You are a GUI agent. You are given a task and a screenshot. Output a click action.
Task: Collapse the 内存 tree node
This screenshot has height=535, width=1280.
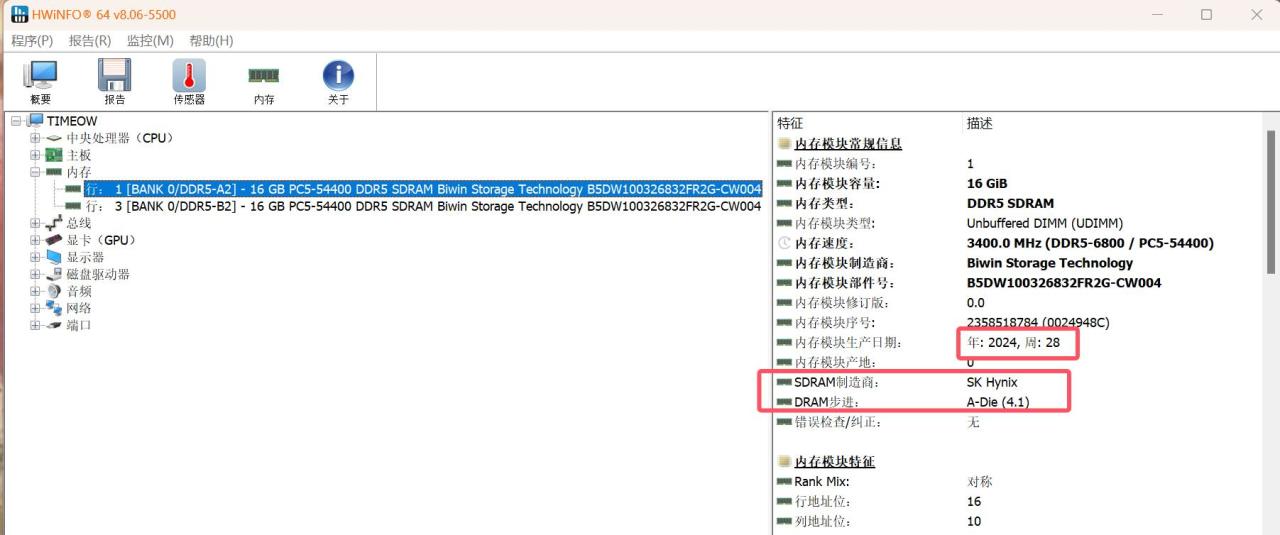35,172
